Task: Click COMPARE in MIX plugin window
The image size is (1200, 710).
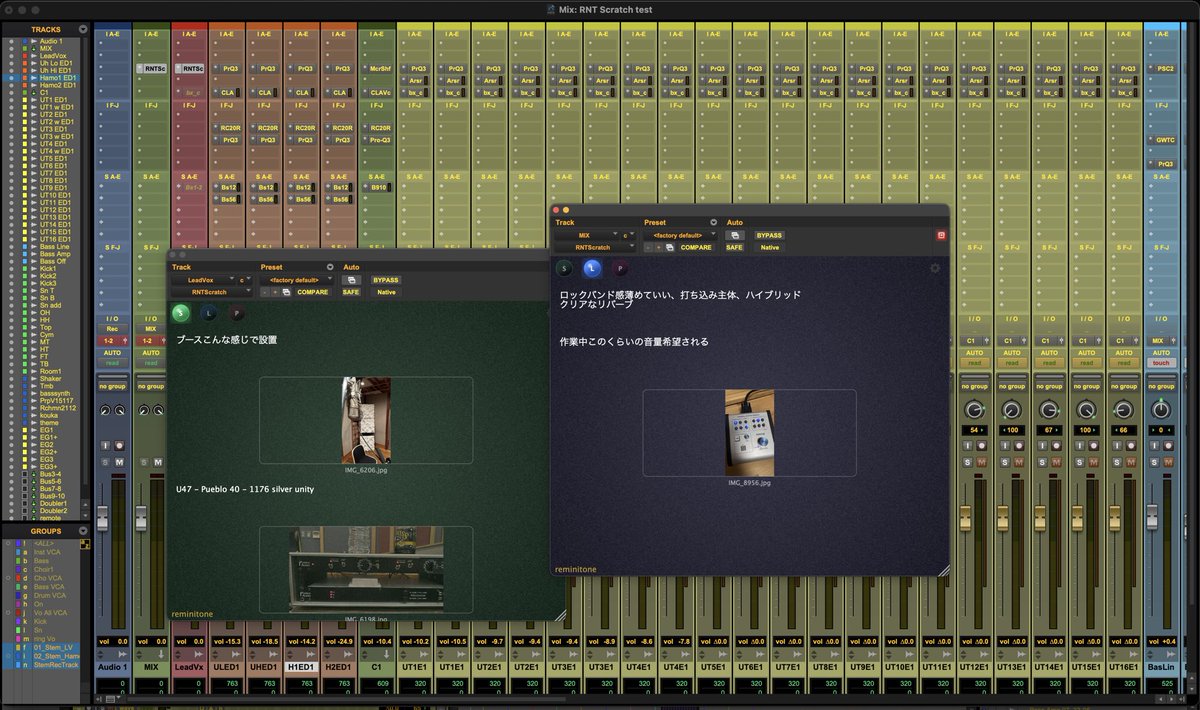Action: point(696,247)
